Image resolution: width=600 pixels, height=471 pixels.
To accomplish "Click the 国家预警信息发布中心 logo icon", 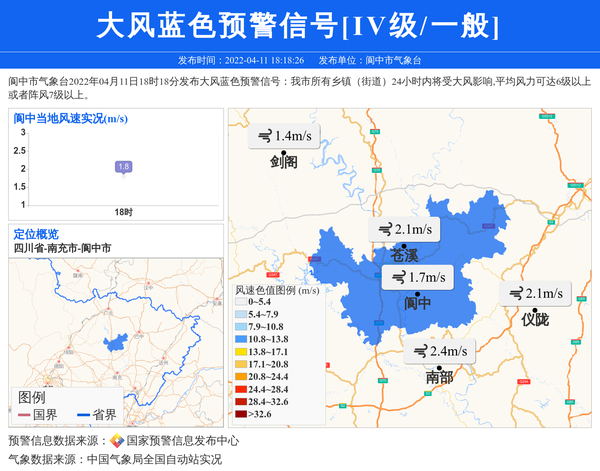I will click(117, 441).
